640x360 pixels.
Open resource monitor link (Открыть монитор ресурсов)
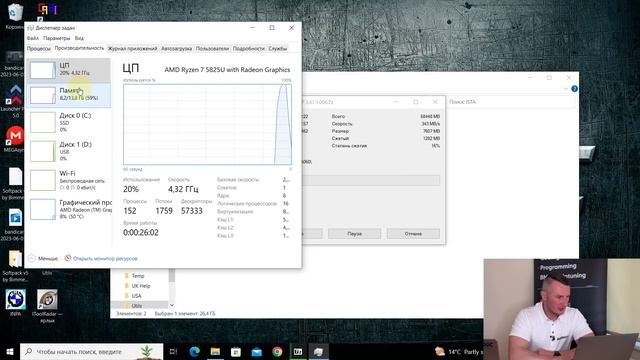pyautogui.click(x=105, y=258)
